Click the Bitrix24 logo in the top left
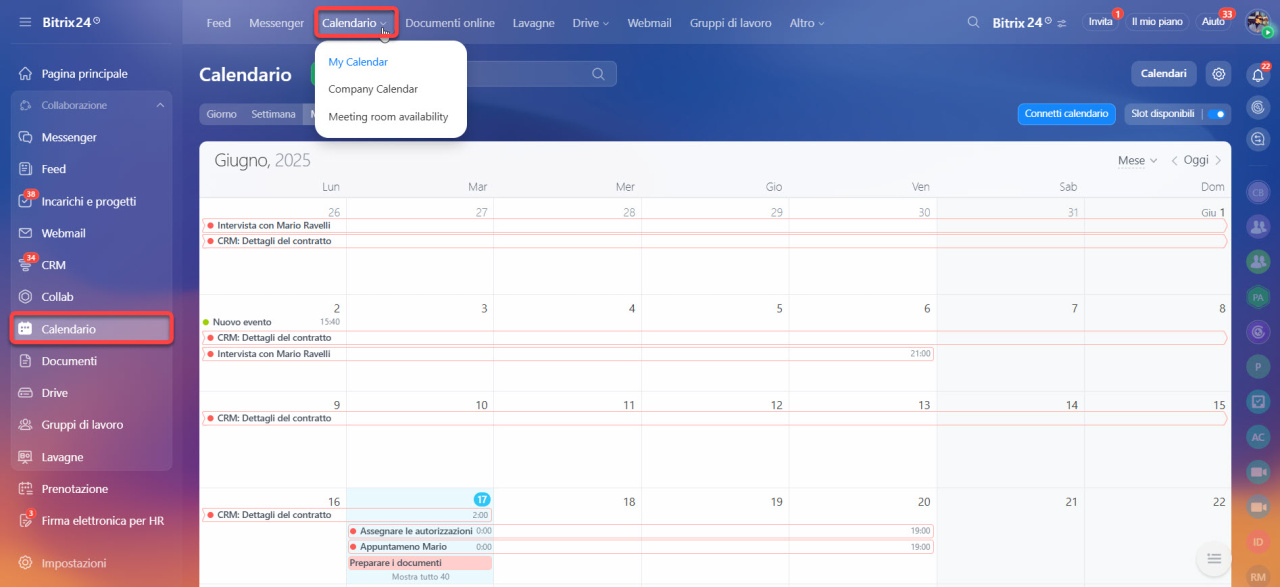The image size is (1280, 587). coord(71,22)
